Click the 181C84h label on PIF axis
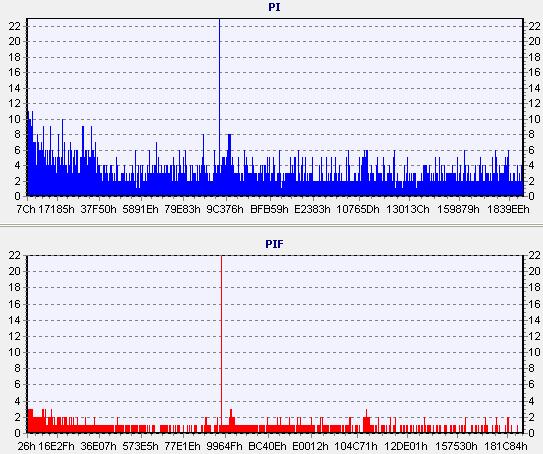 pyautogui.click(x=507, y=446)
